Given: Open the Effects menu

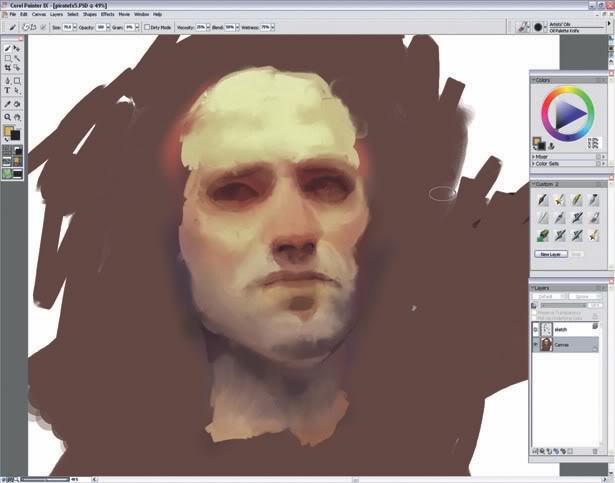Looking at the screenshot, I should (107, 14).
